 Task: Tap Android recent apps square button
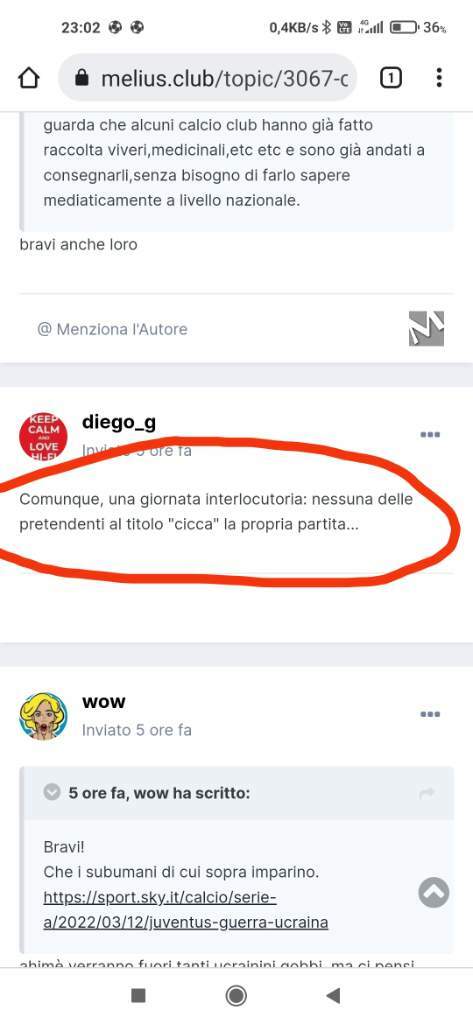pos(138,995)
